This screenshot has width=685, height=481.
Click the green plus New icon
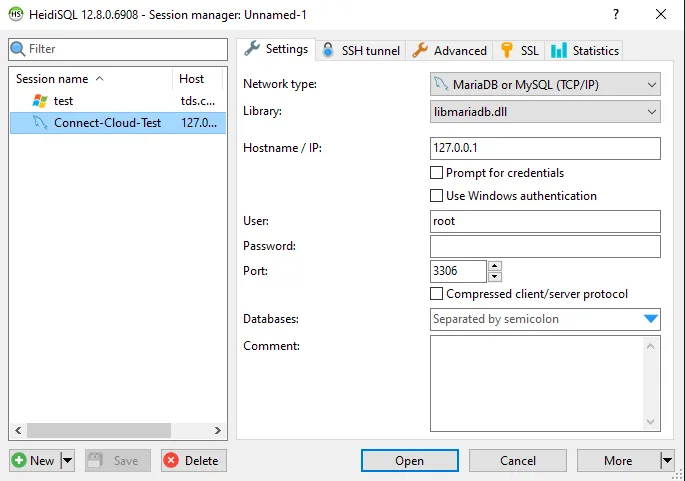click(19, 461)
